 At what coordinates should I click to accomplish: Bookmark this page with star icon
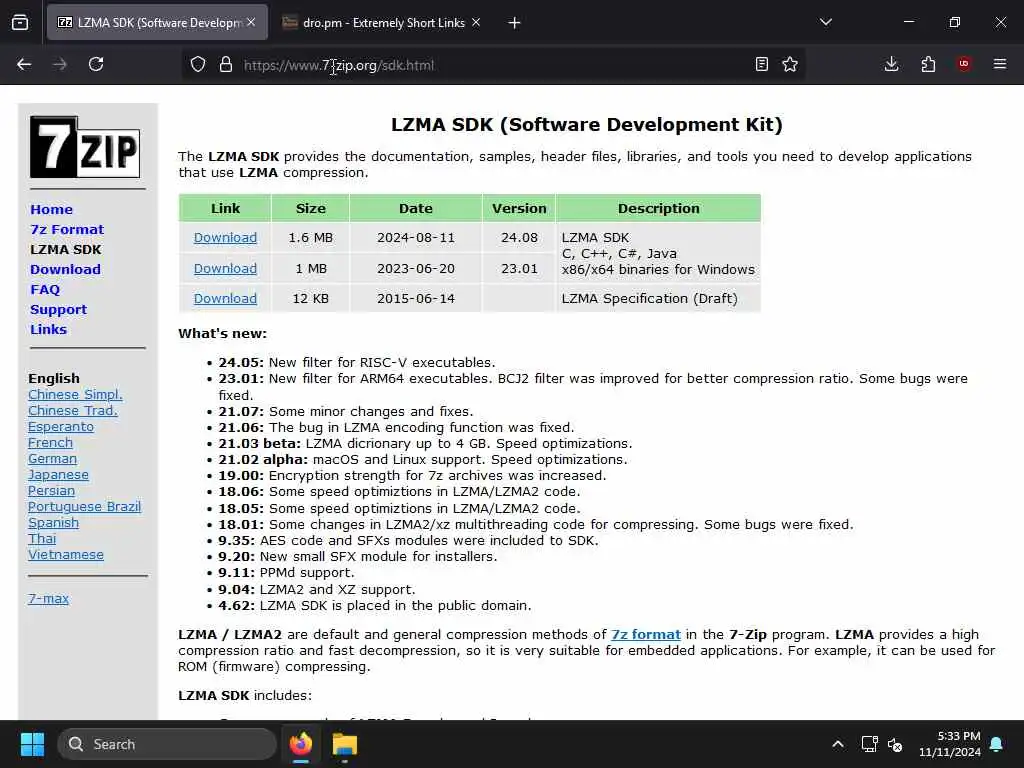pos(790,64)
